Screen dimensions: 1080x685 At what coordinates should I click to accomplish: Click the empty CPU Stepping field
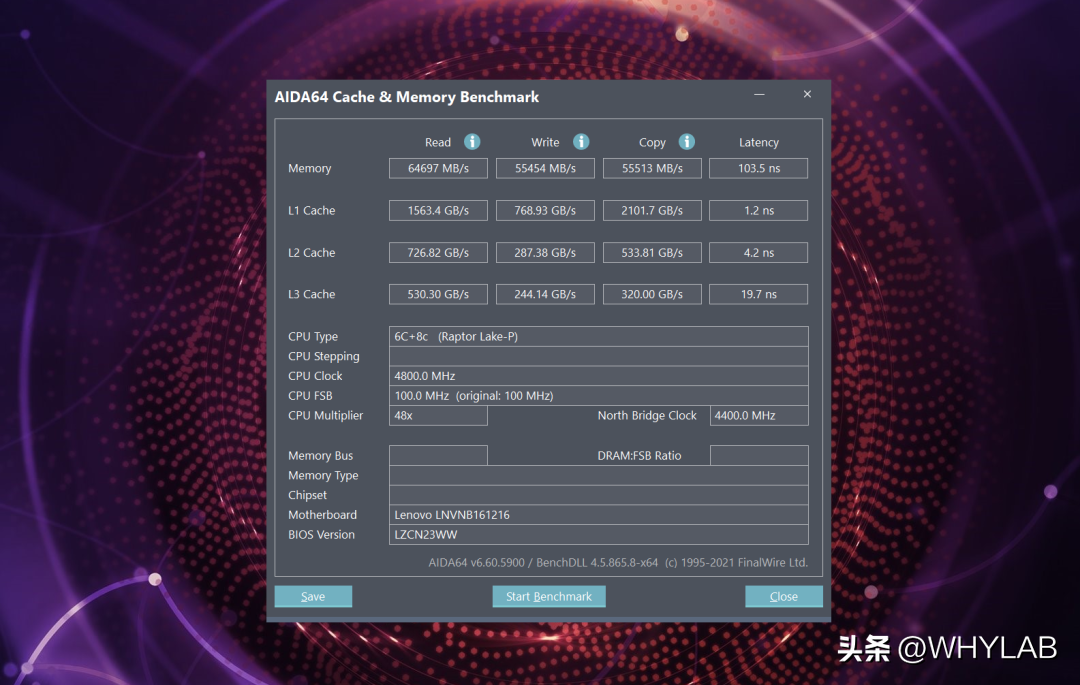[x=599, y=356]
